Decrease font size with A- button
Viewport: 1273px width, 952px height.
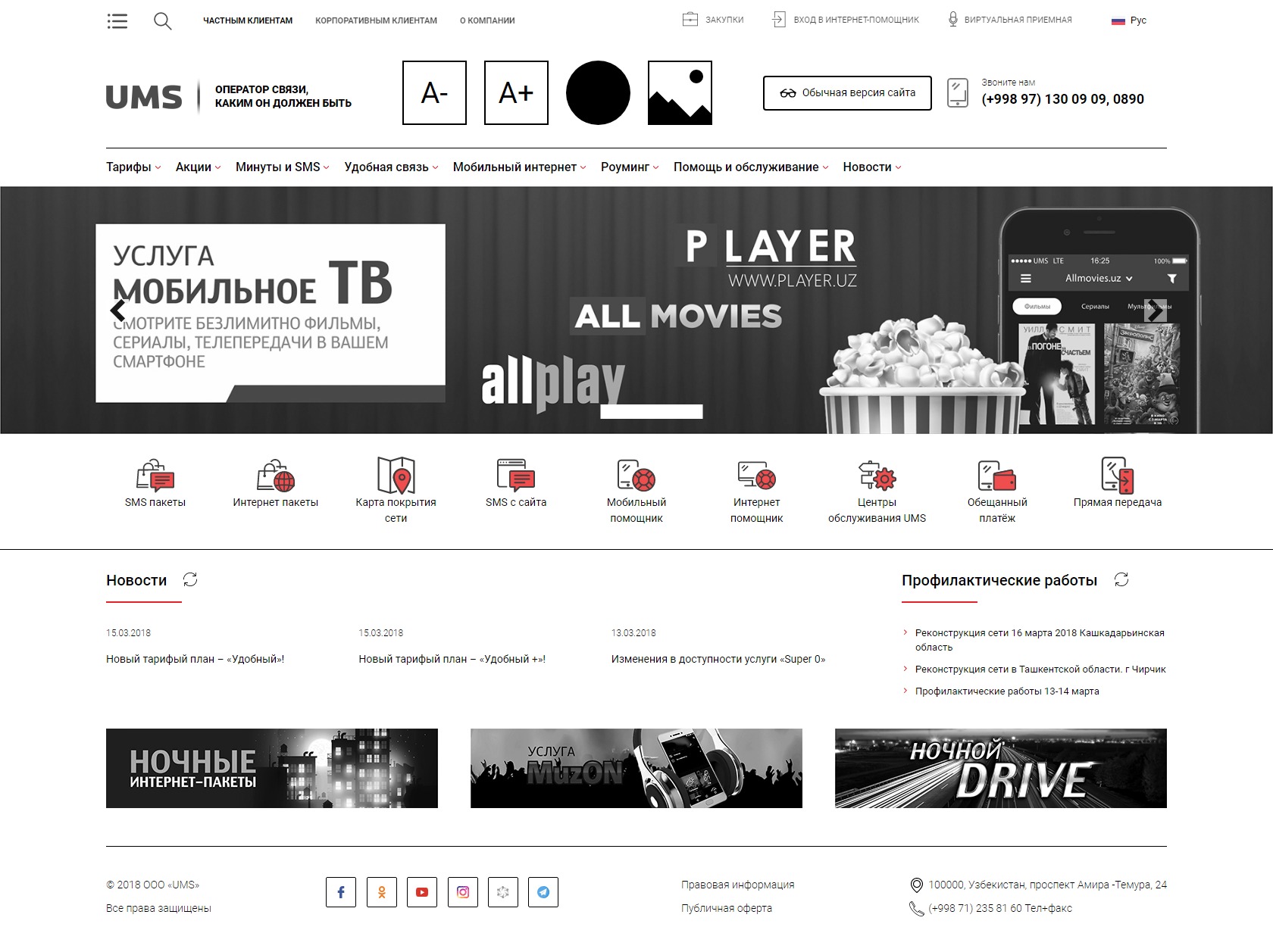[434, 92]
